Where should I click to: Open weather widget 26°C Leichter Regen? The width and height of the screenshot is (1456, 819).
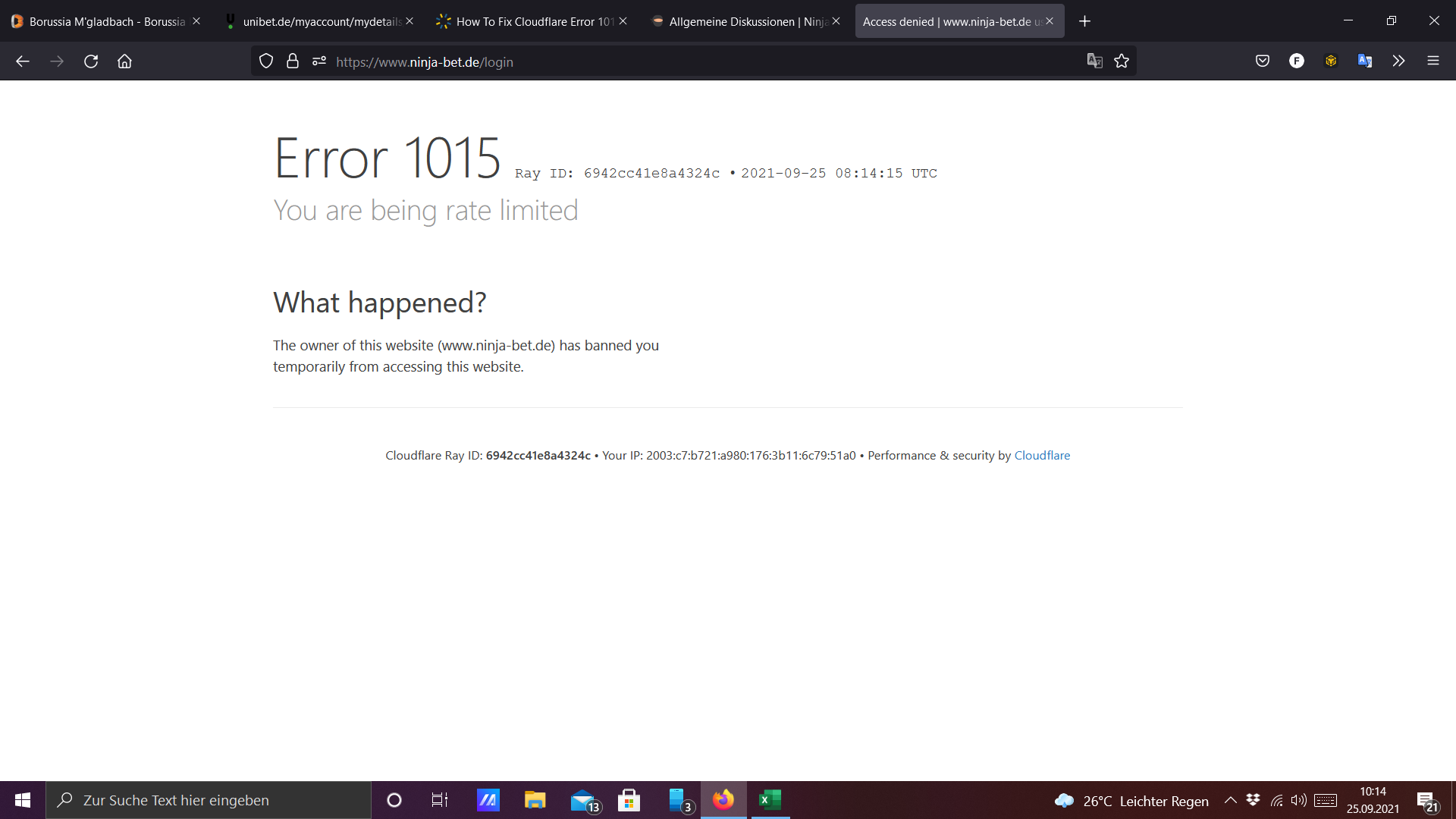pos(1131,801)
